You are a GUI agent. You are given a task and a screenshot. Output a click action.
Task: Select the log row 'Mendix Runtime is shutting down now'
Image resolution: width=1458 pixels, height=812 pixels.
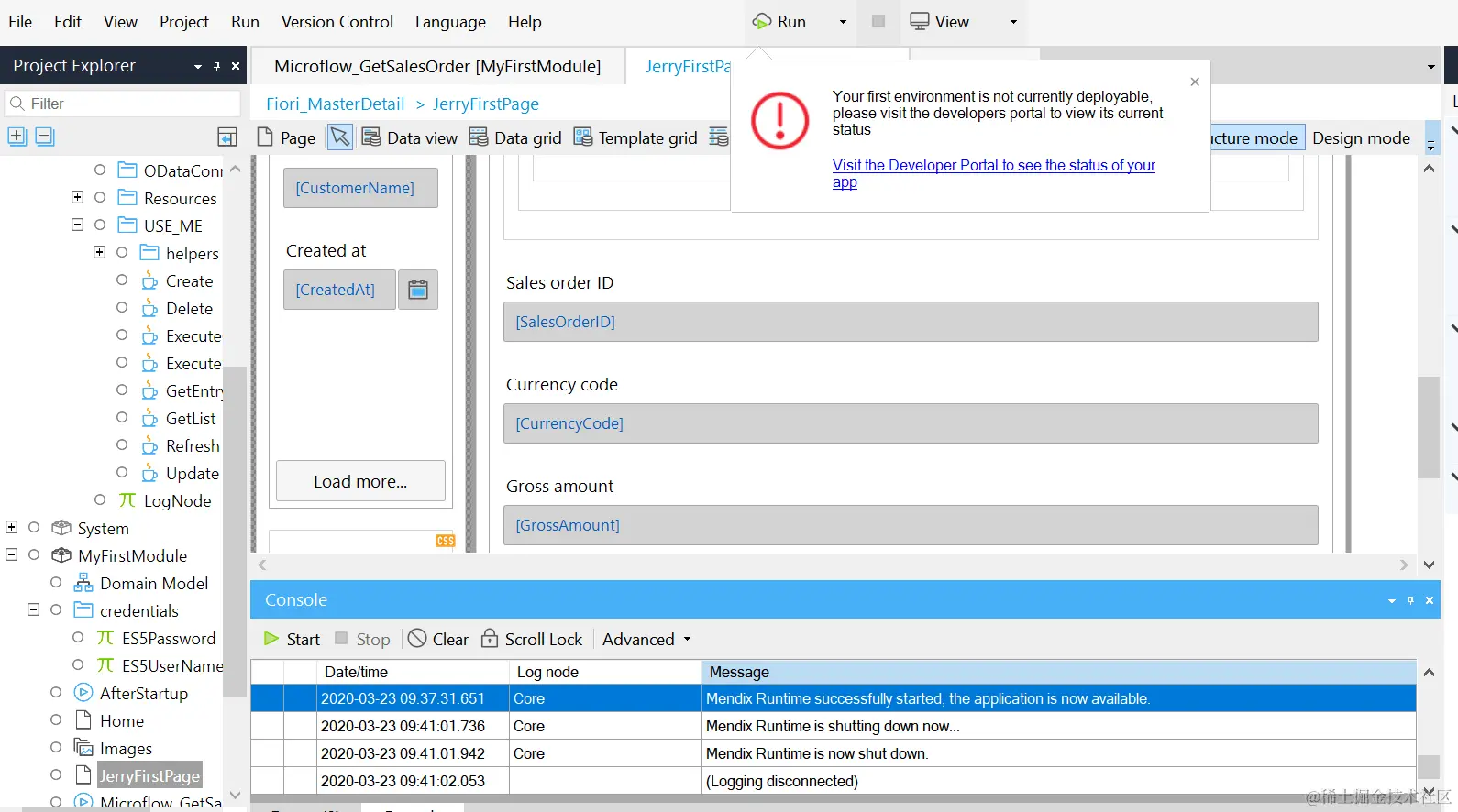[x=834, y=726]
